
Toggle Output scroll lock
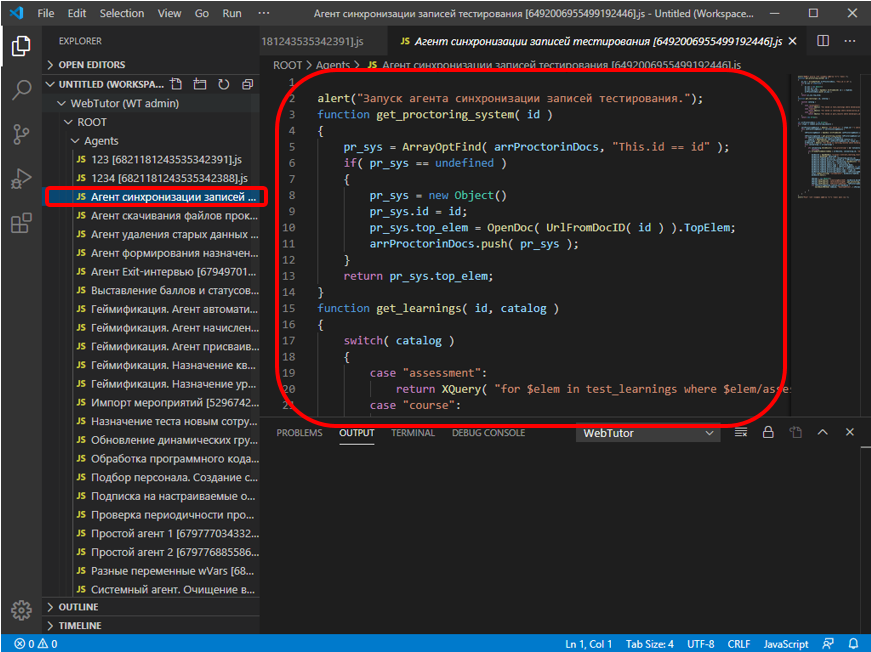tap(768, 432)
